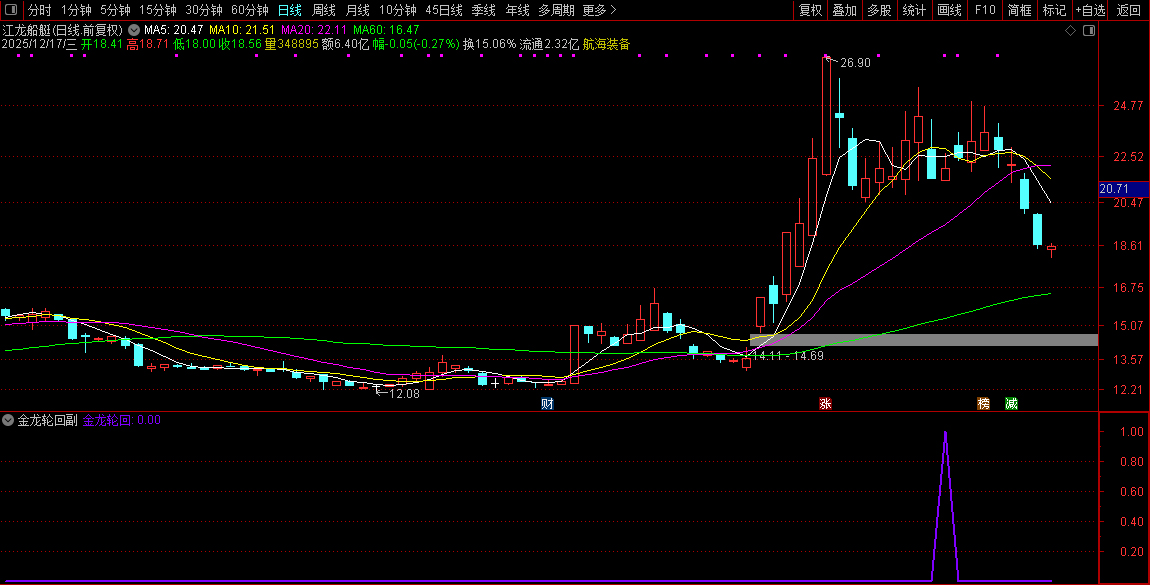Toggle 复权 price adjustment
Viewport: 1150px width, 585px height.
[x=810, y=10]
